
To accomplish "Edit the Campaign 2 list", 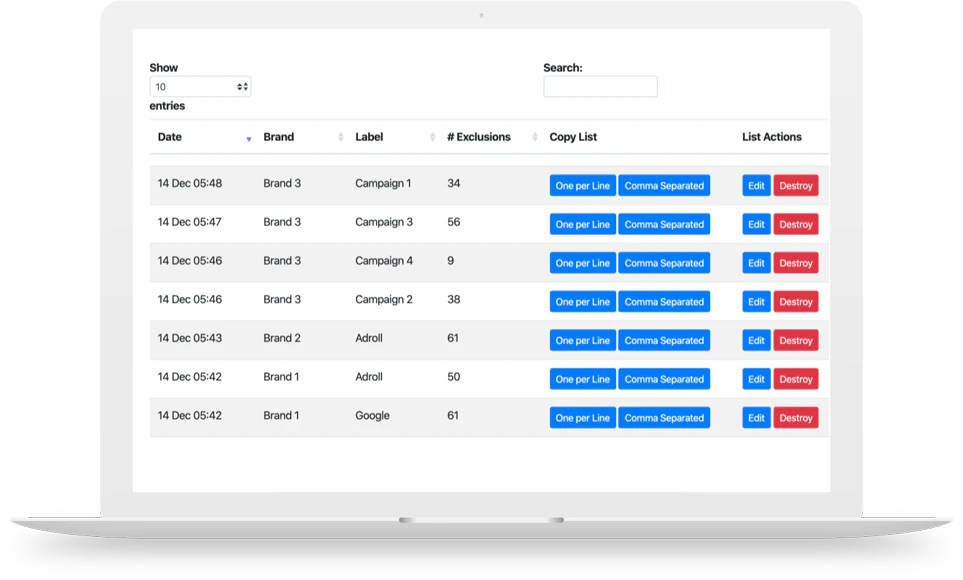I will (x=756, y=302).
